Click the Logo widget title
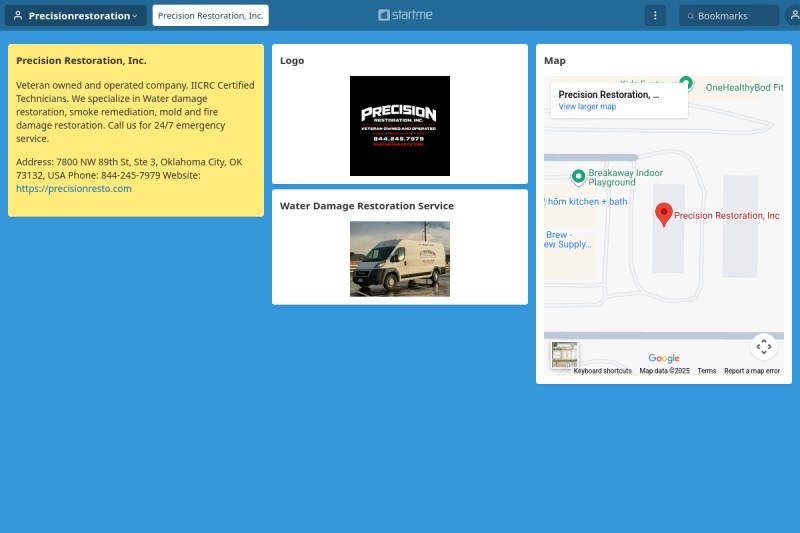The width and height of the screenshot is (800, 533). coord(292,61)
